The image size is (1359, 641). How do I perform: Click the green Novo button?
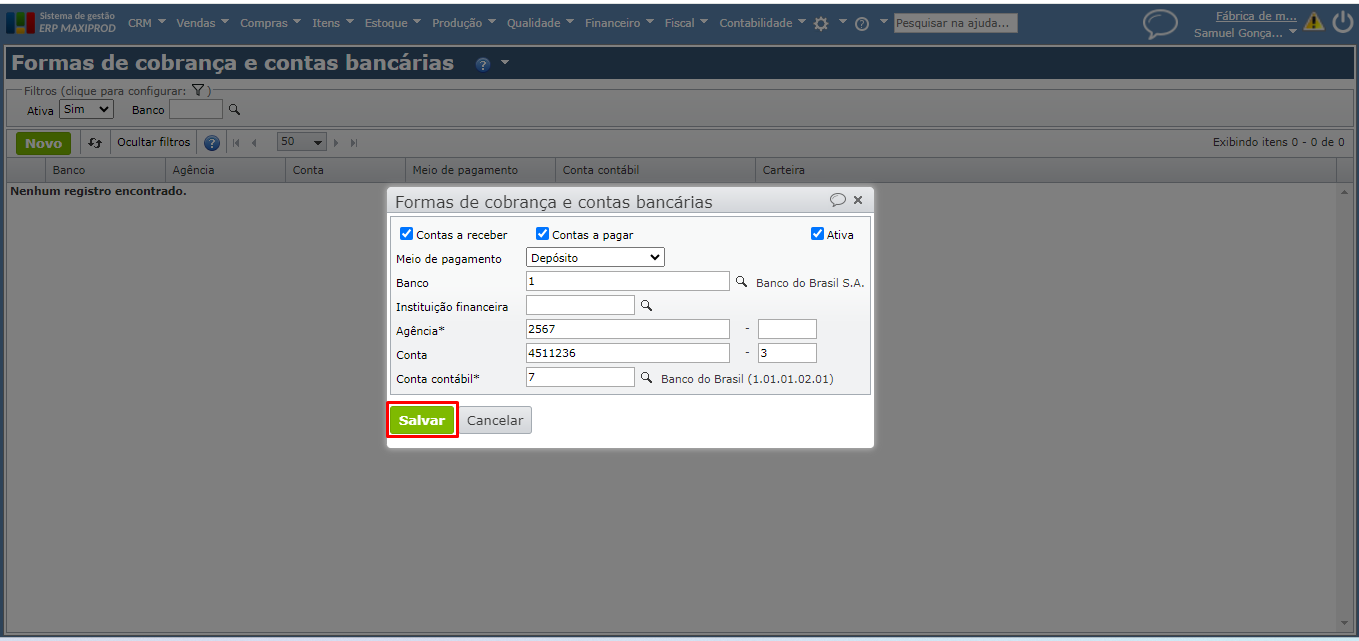click(43, 143)
